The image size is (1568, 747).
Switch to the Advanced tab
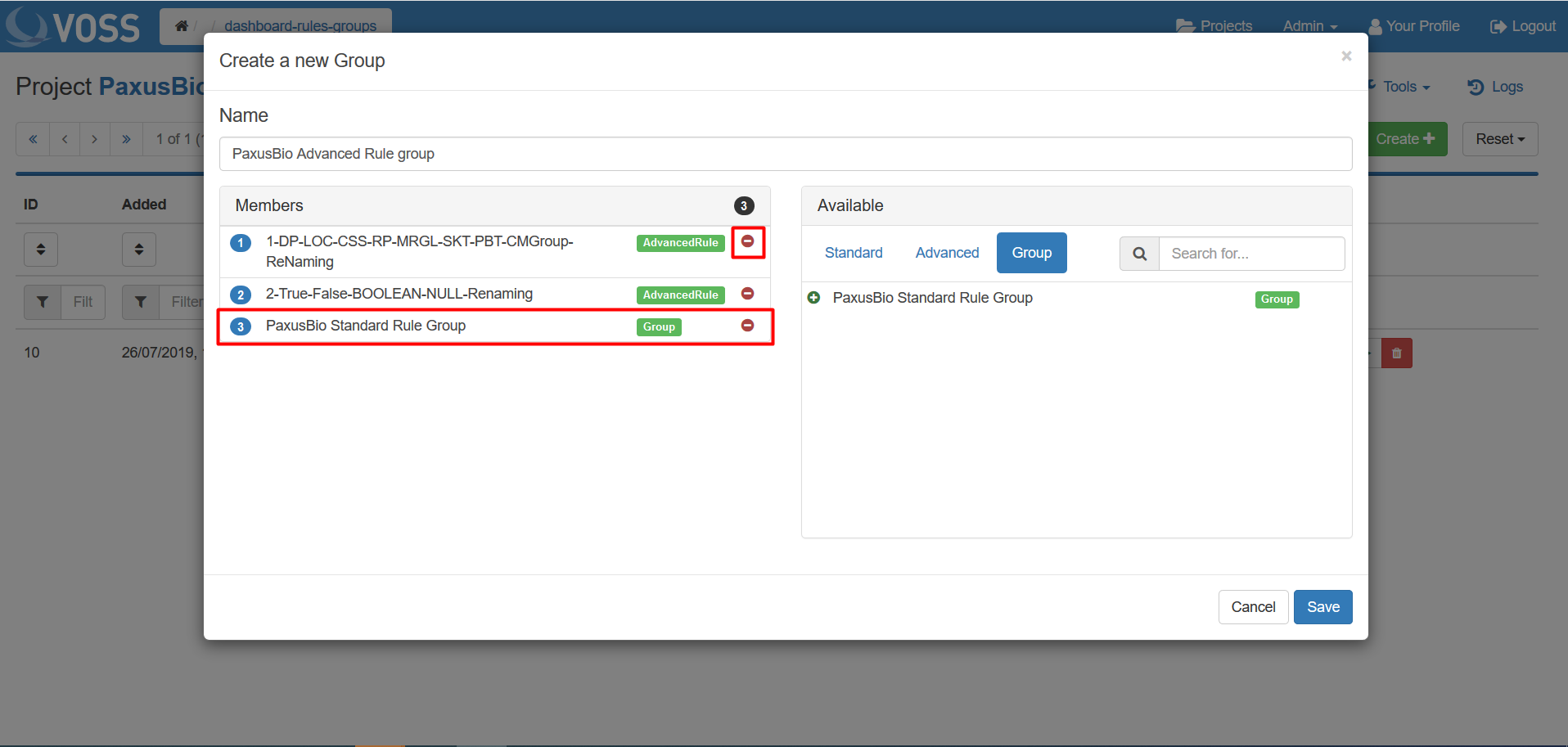click(947, 253)
